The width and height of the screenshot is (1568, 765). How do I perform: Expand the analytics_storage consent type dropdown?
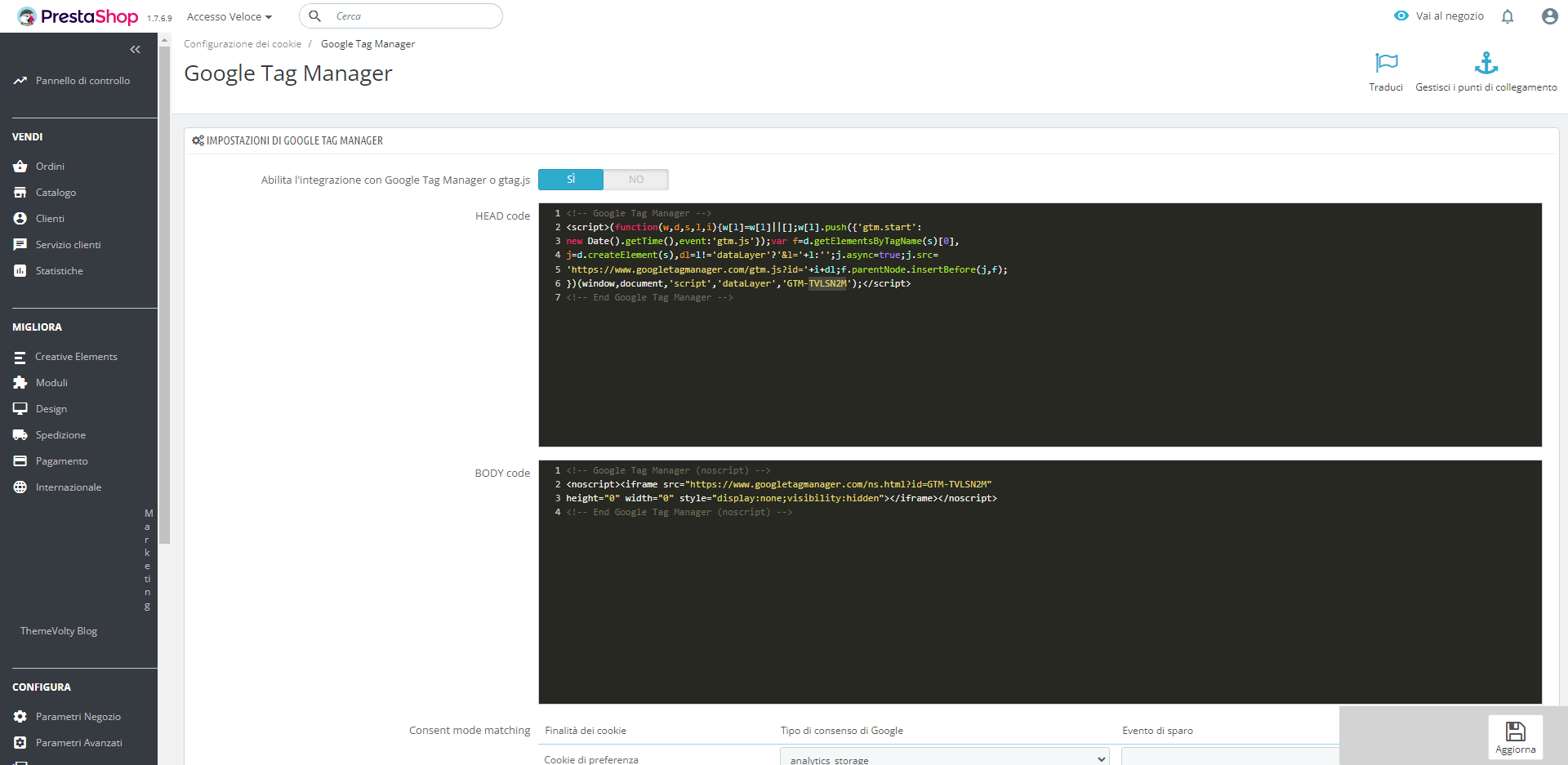click(944, 758)
